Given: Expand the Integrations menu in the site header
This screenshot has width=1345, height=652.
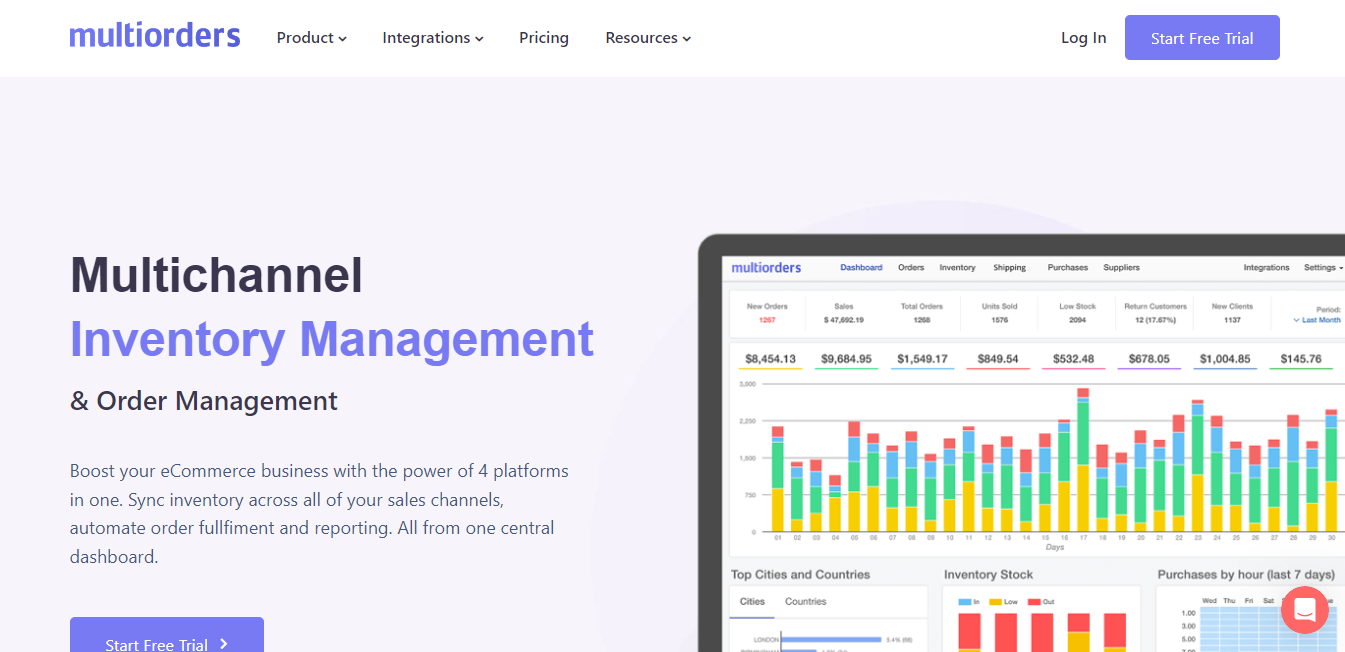Looking at the screenshot, I should click(433, 38).
